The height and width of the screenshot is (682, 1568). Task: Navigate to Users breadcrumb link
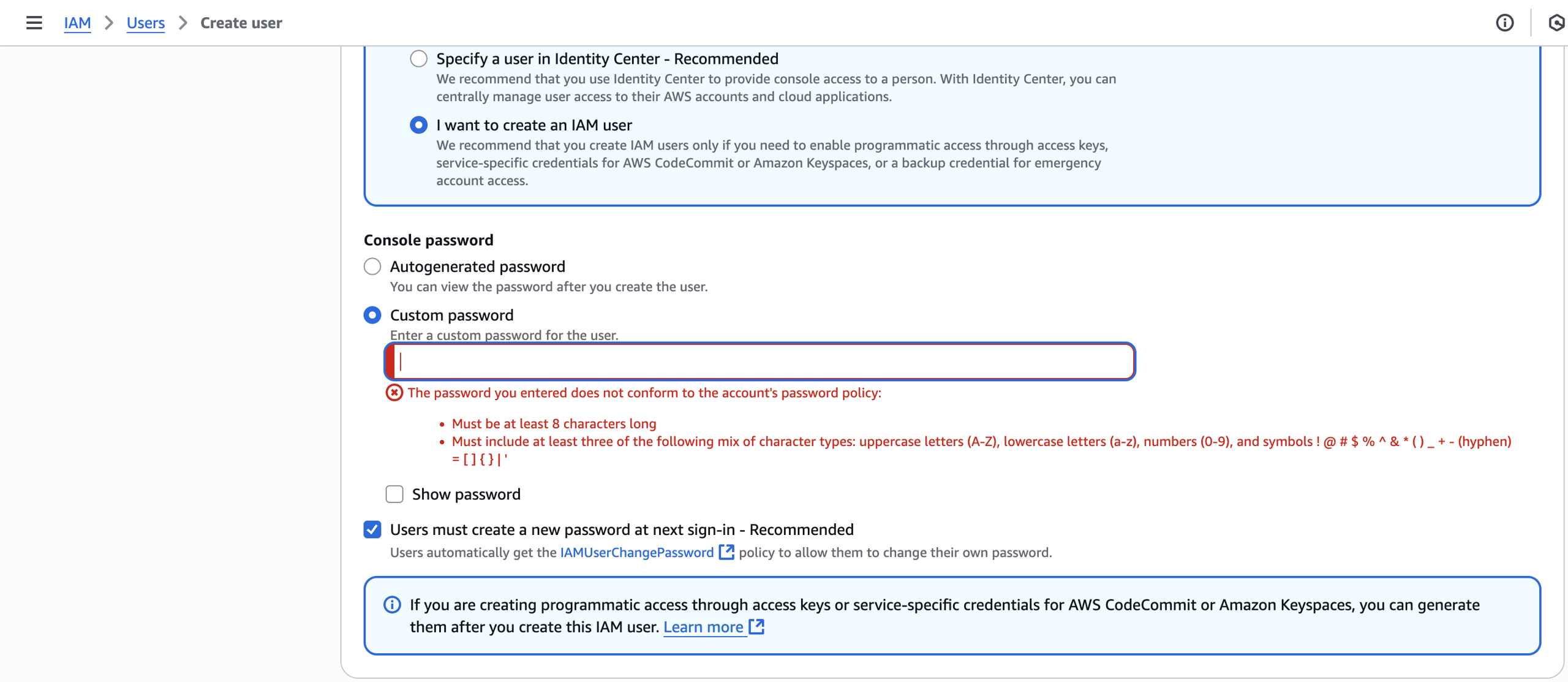pos(145,23)
